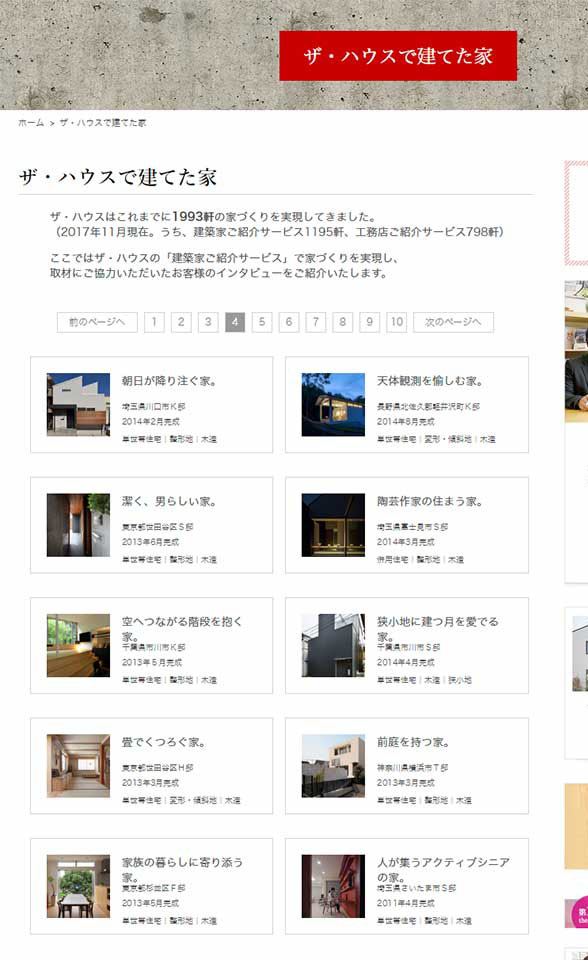This screenshot has height=960, width=588.
Task: Click 前のページへ pagination button
Action: coord(97,322)
